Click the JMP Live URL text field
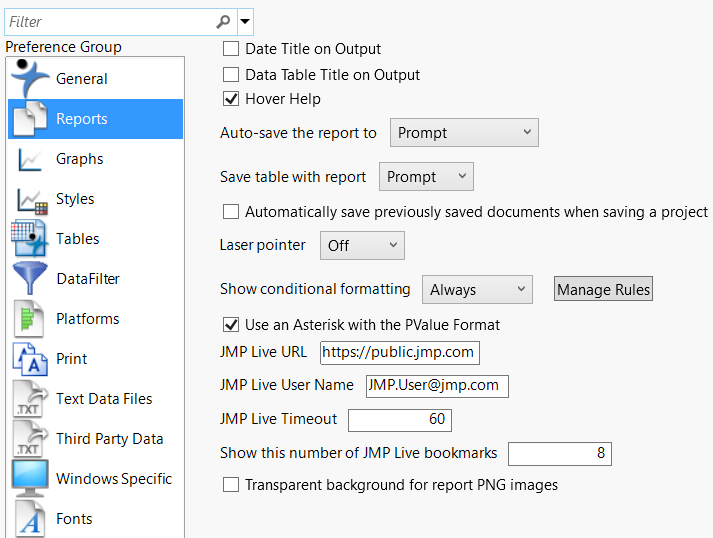 coord(399,352)
